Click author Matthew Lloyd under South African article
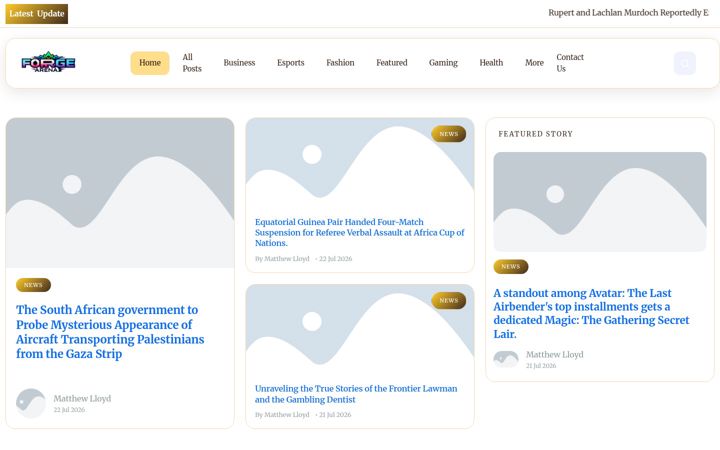Image resolution: width=720 pixels, height=450 pixels. point(82,399)
